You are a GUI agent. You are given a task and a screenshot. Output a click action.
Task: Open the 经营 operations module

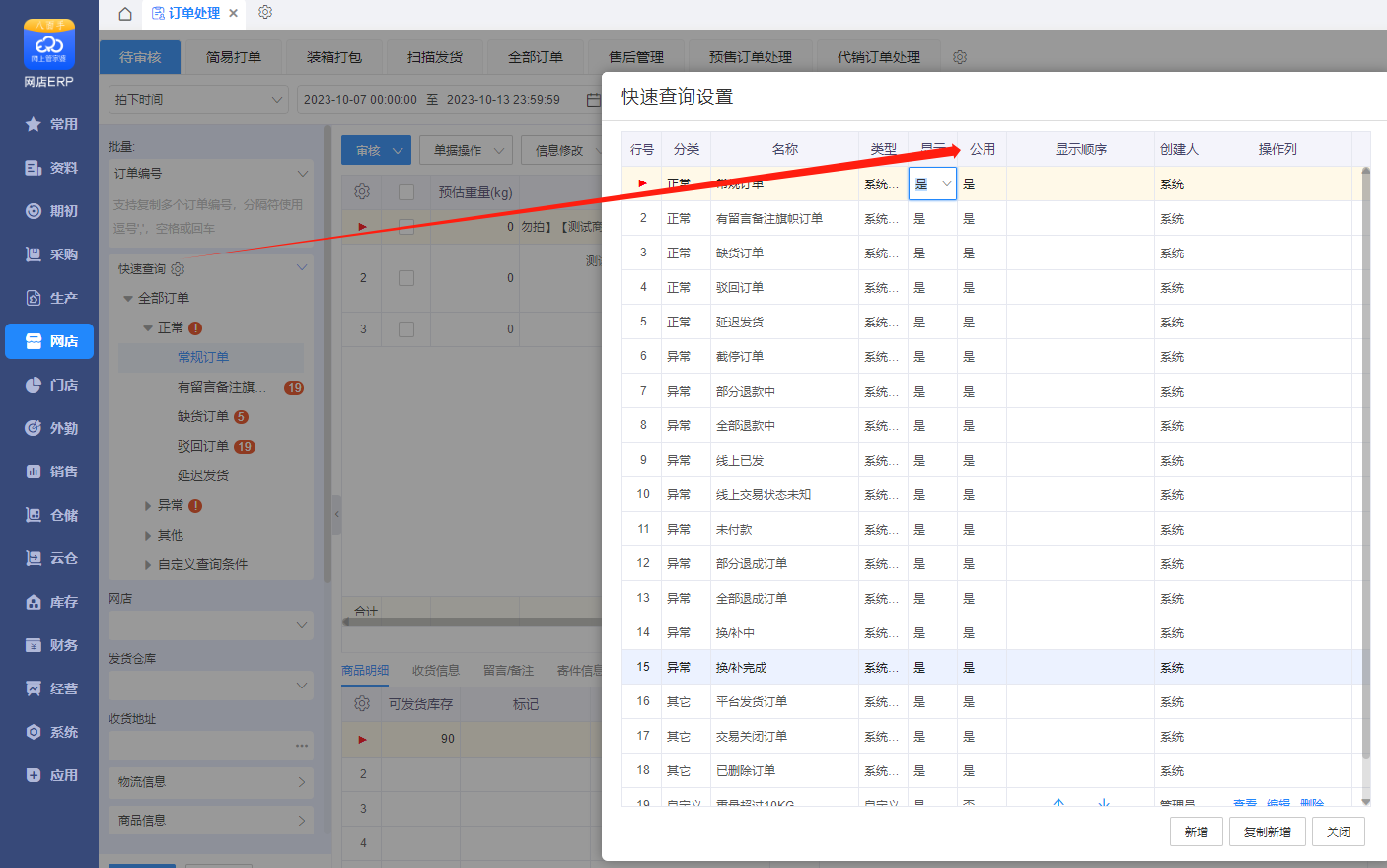pyautogui.click(x=49, y=688)
